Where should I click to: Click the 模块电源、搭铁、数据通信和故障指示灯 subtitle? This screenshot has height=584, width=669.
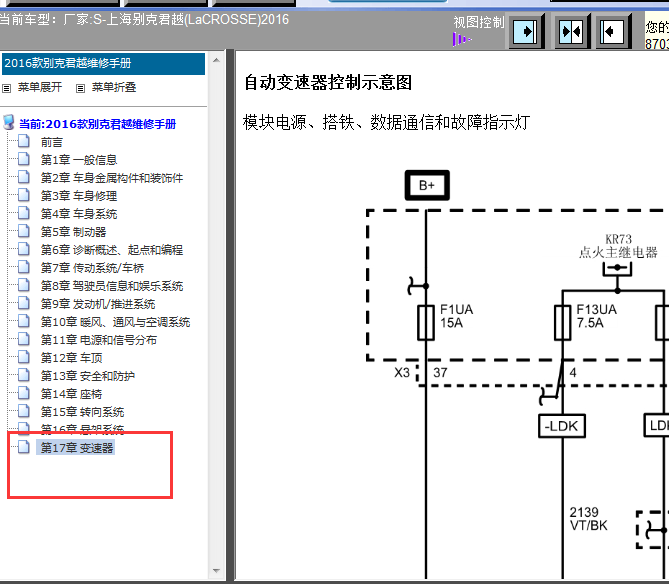pyautogui.click(x=387, y=122)
